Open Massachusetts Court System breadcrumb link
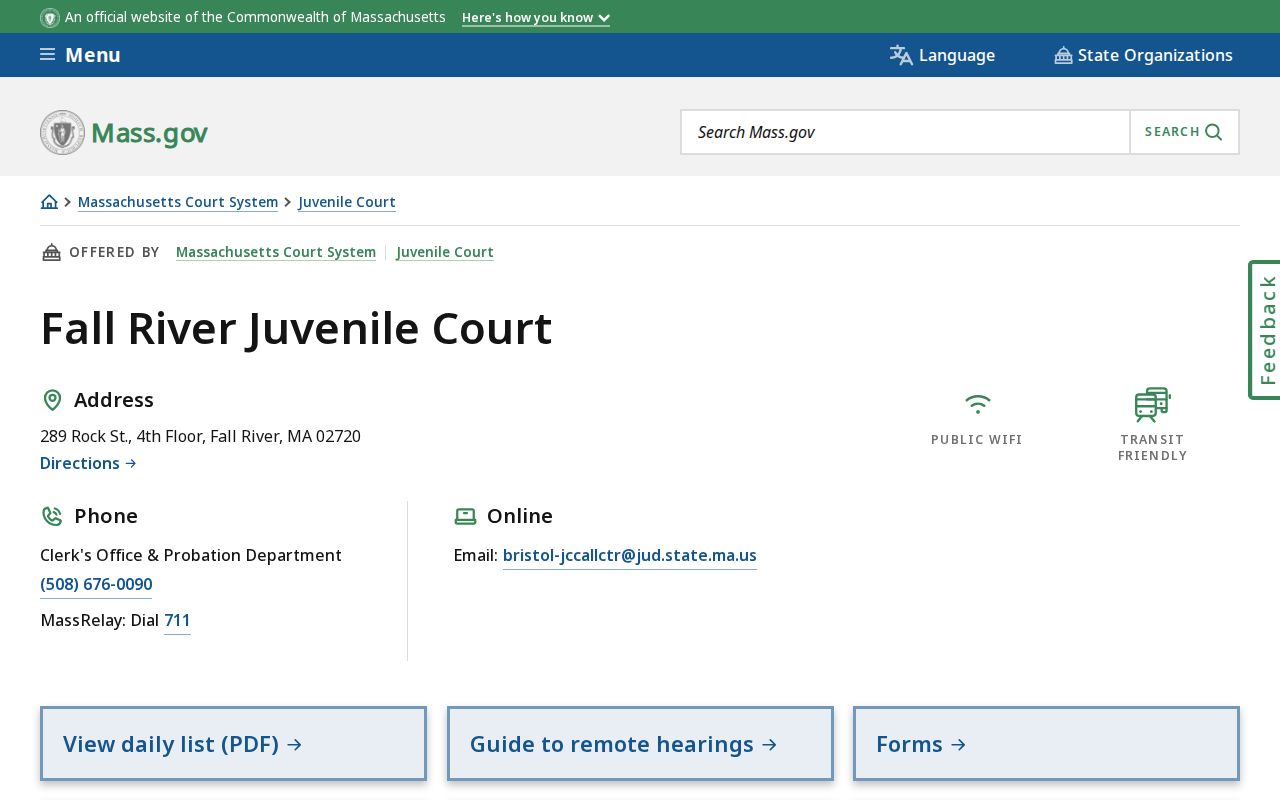 178,202
